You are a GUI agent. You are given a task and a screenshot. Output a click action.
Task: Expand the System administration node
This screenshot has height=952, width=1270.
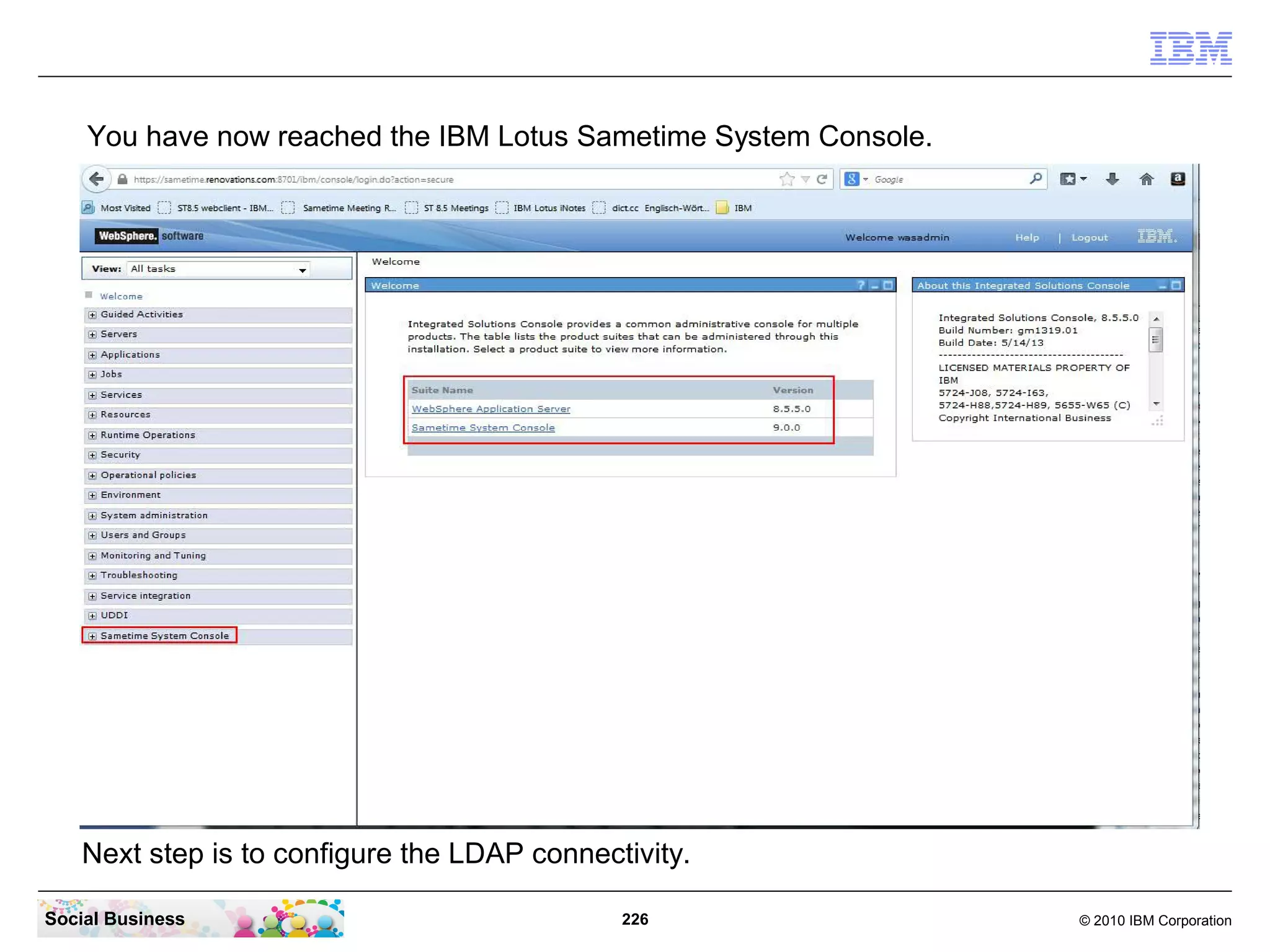[x=92, y=516]
